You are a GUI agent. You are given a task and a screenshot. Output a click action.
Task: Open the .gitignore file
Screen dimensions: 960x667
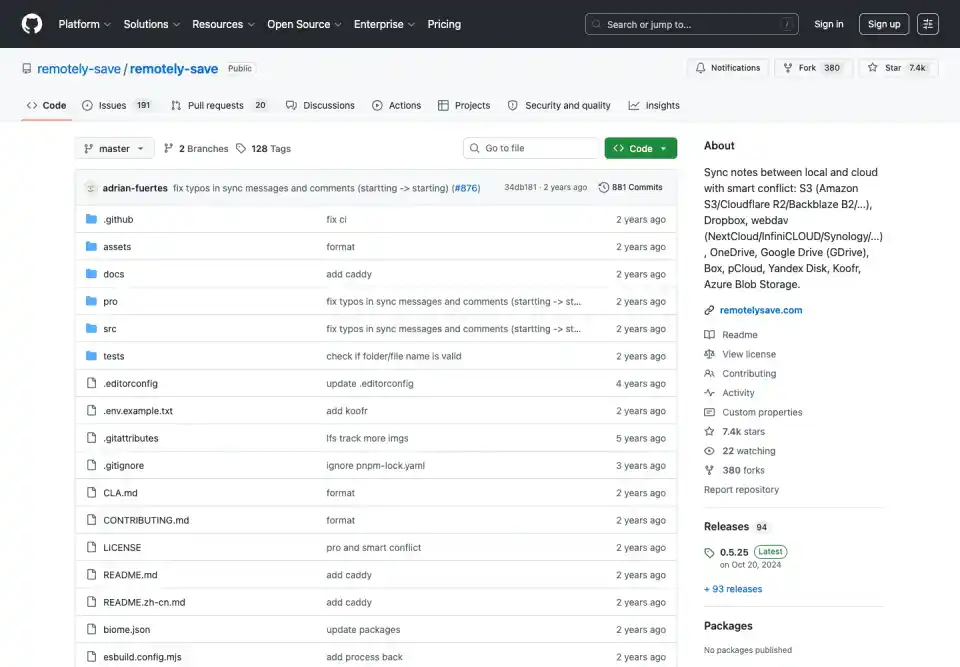pos(124,465)
